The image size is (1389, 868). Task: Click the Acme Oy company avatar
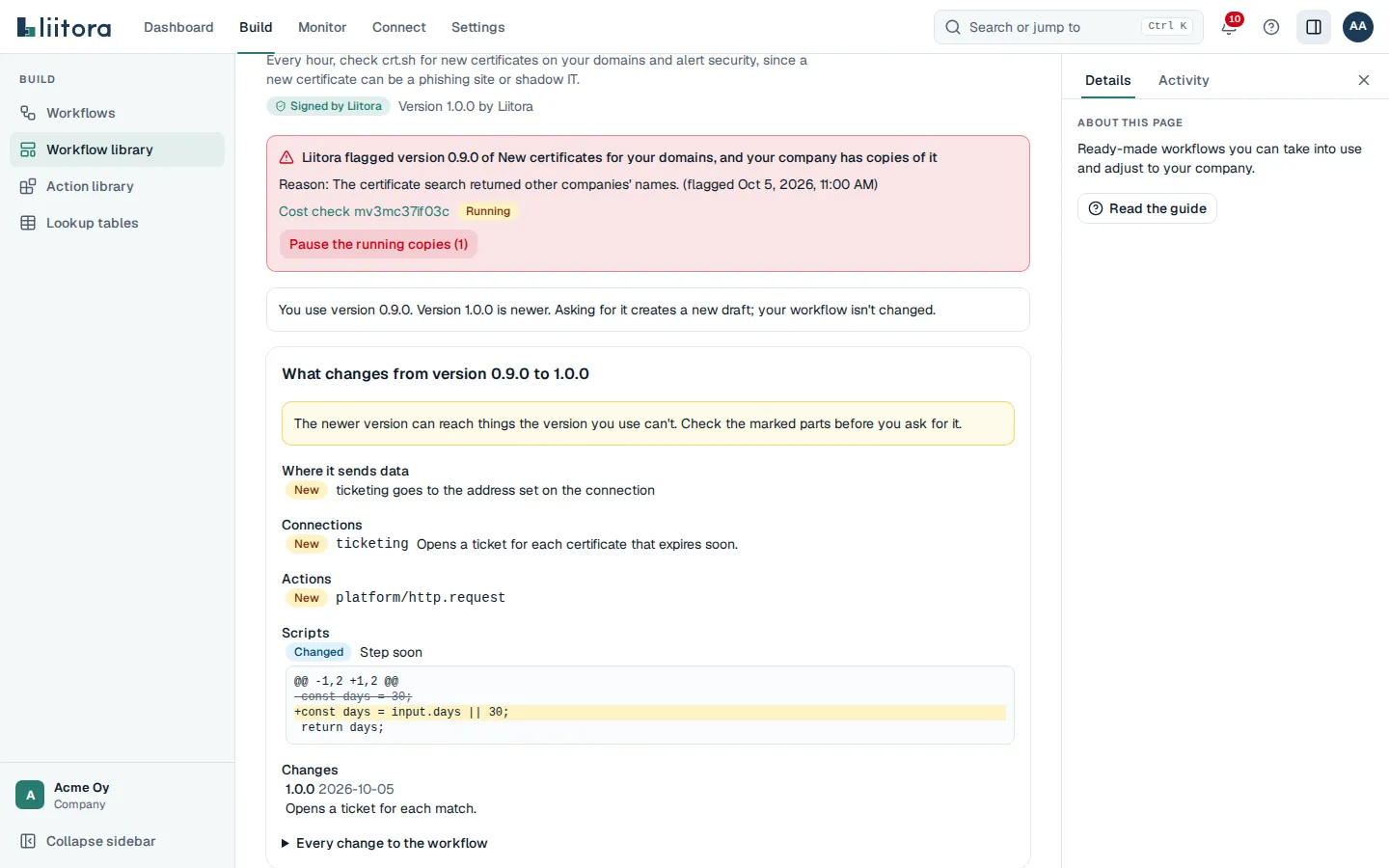tap(30, 795)
